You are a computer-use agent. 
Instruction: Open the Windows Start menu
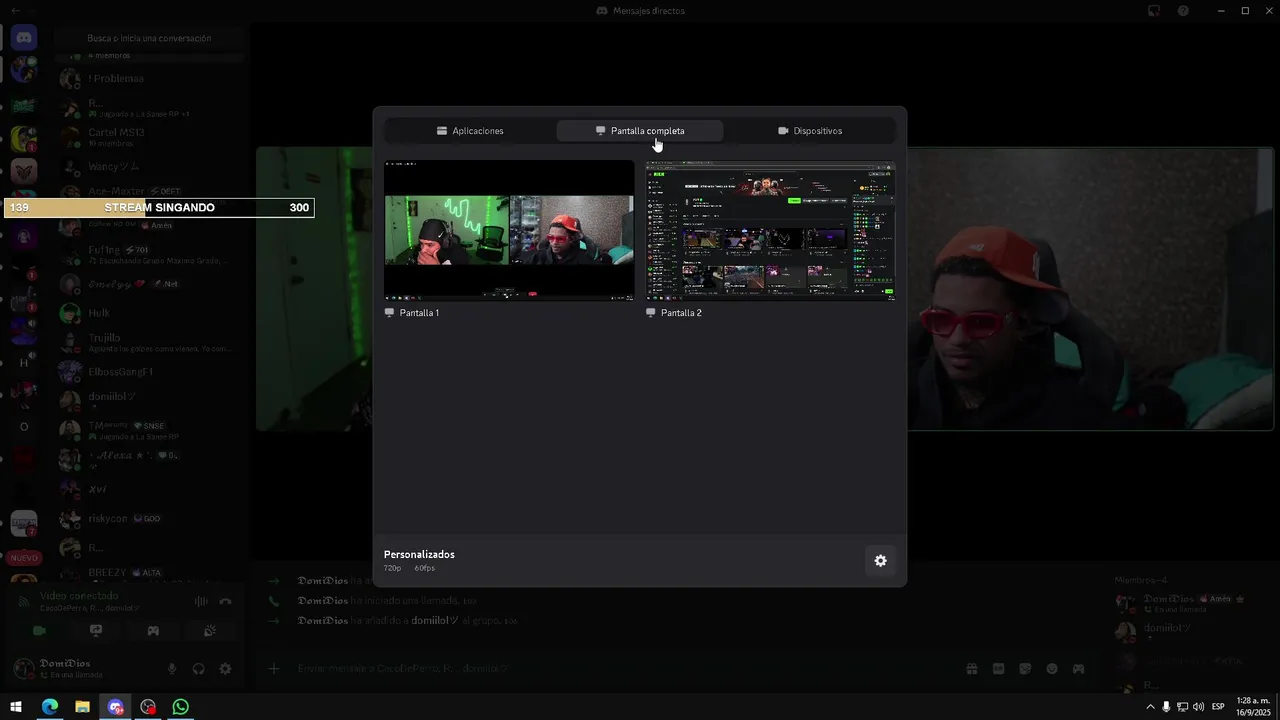pos(16,707)
